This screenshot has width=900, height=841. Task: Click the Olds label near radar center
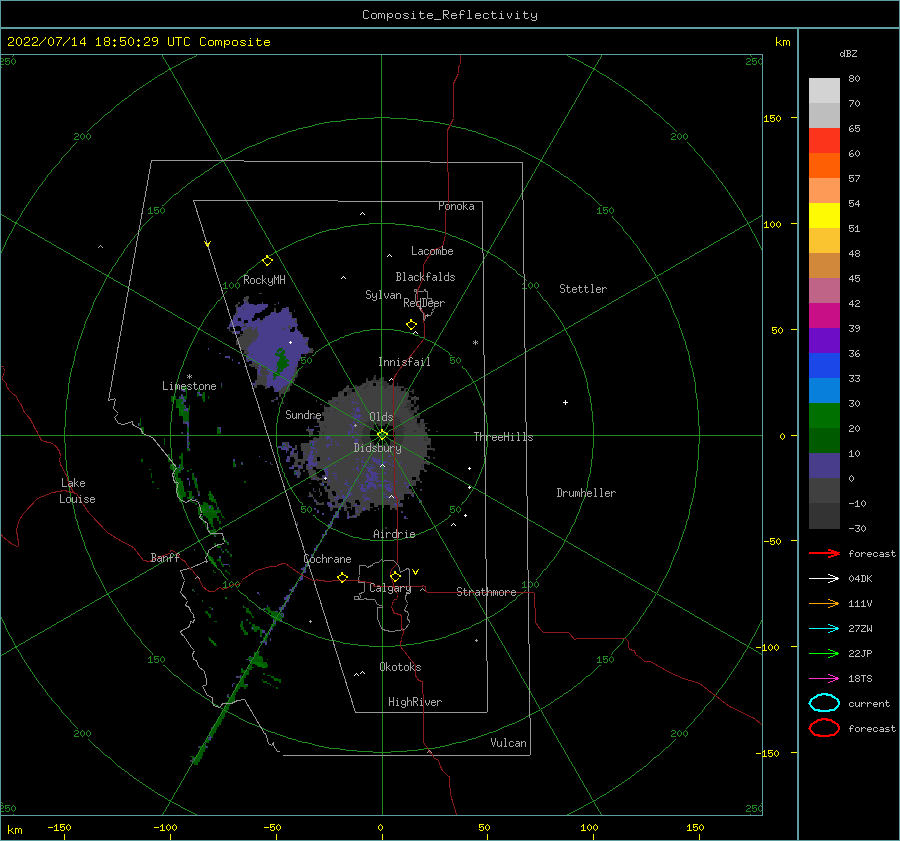pos(381,417)
